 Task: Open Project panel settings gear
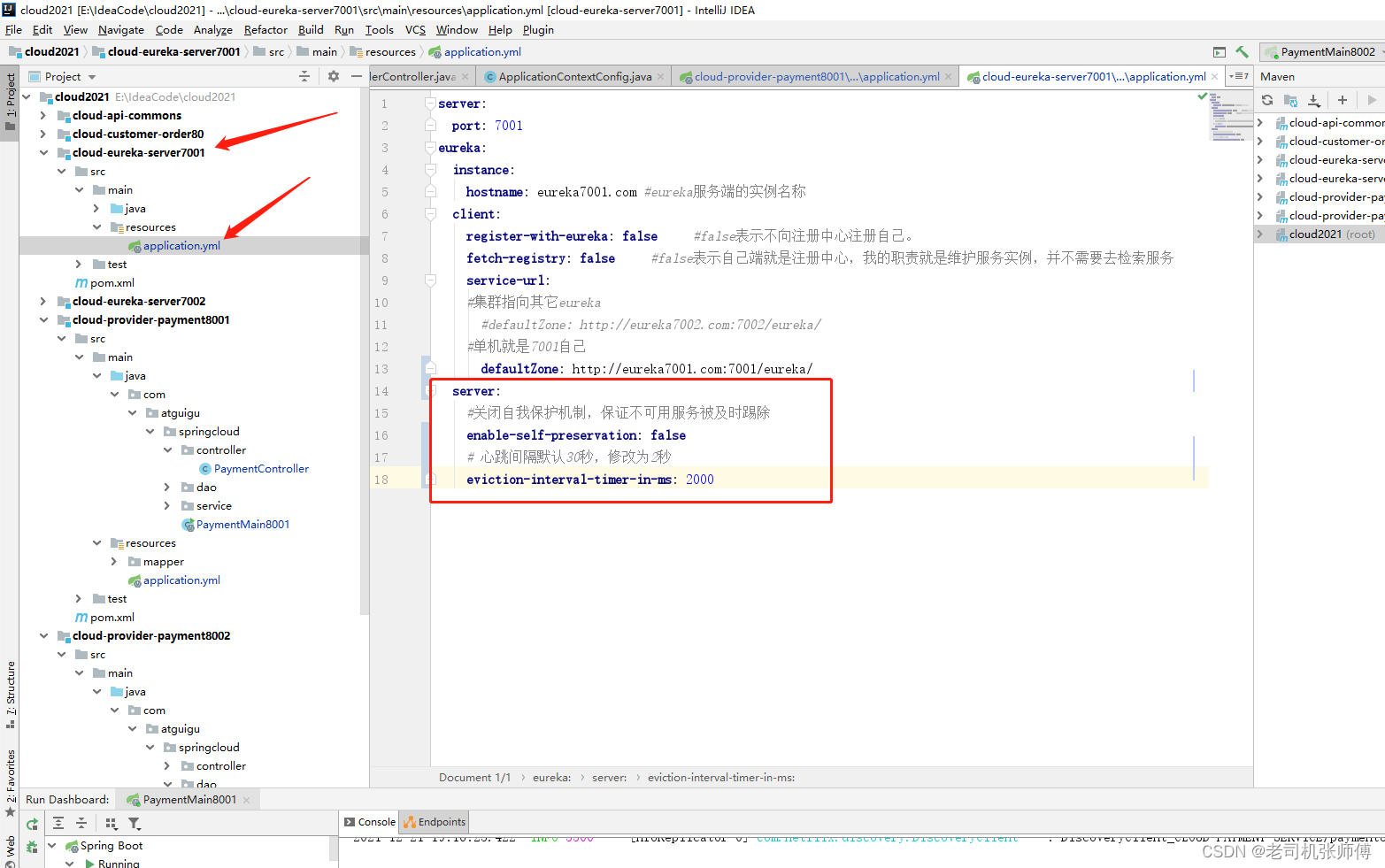[x=334, y=77]
